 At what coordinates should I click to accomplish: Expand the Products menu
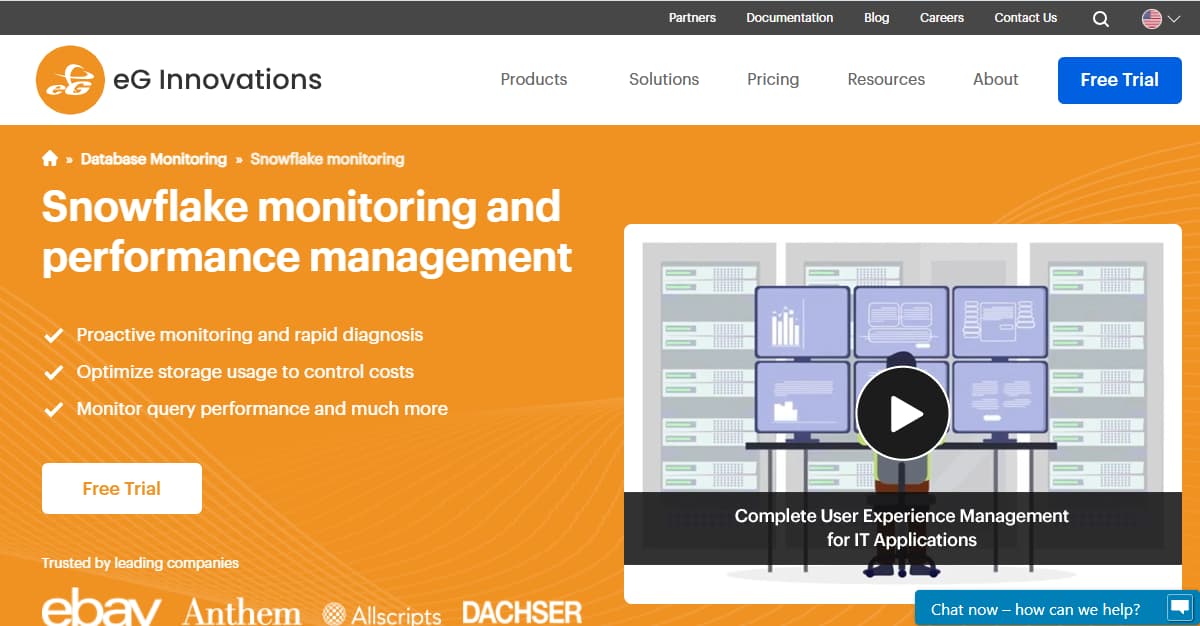click(x=533, y=79)
